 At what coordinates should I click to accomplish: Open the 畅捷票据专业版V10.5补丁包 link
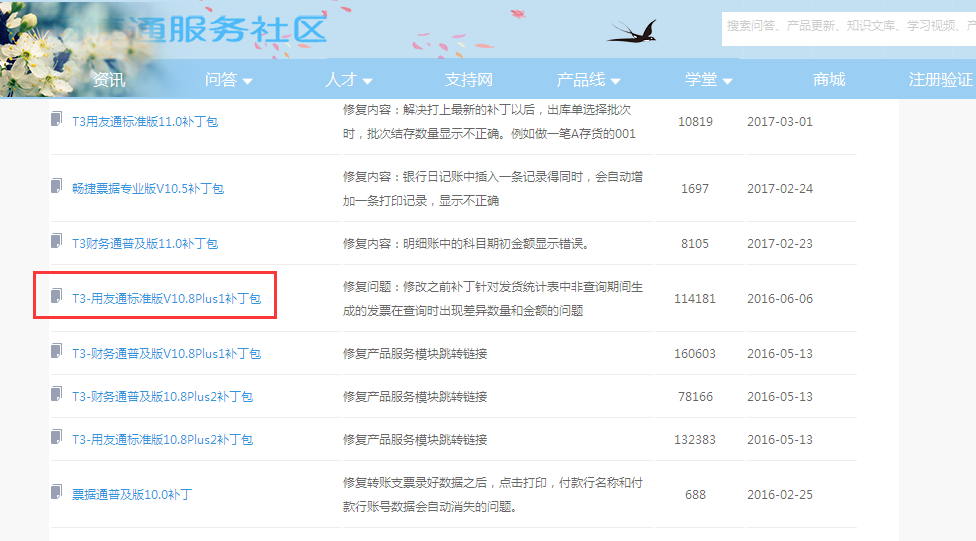pos(148,188)
